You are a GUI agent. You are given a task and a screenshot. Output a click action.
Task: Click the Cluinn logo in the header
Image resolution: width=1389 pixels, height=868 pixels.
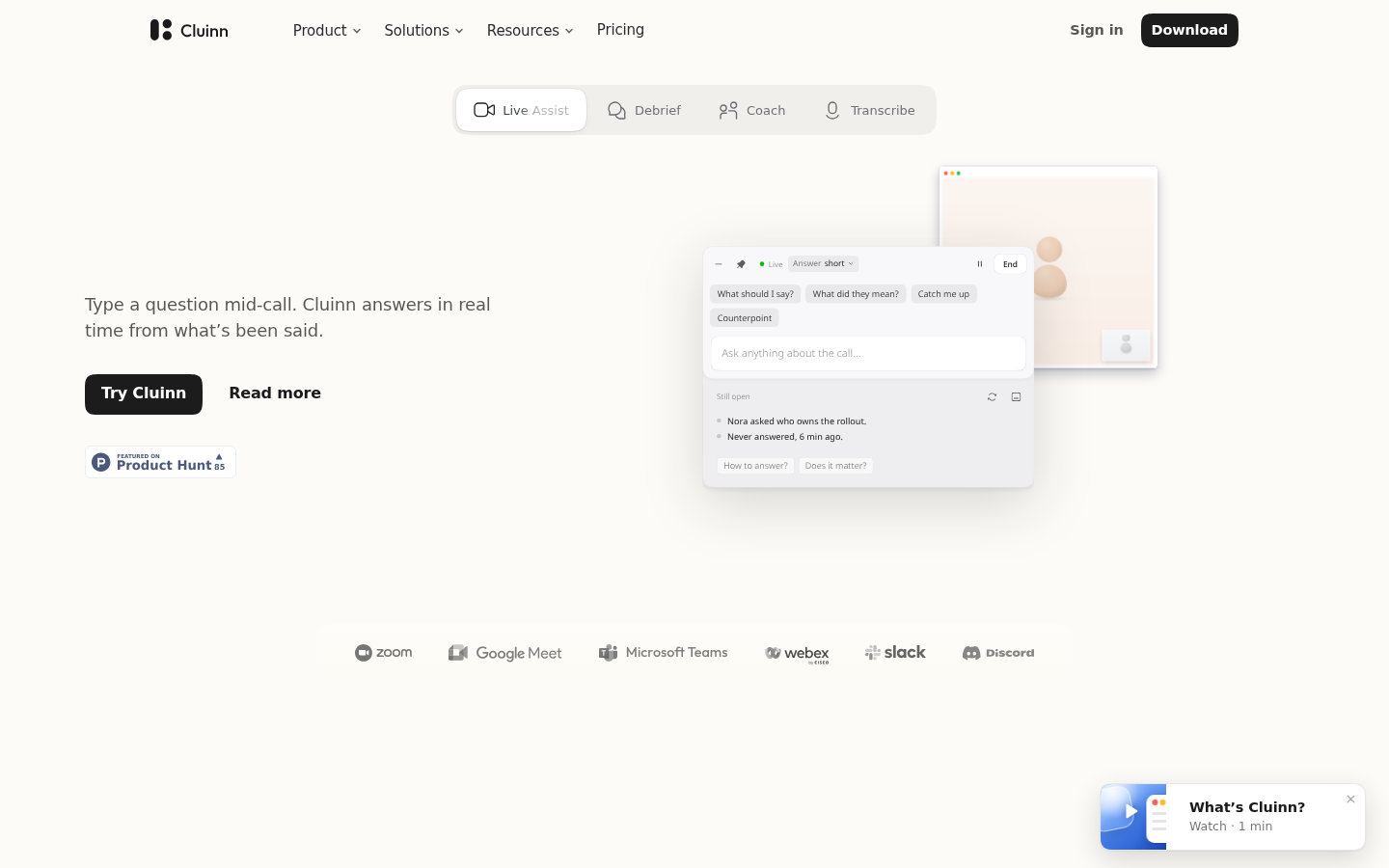pos(189,30)
